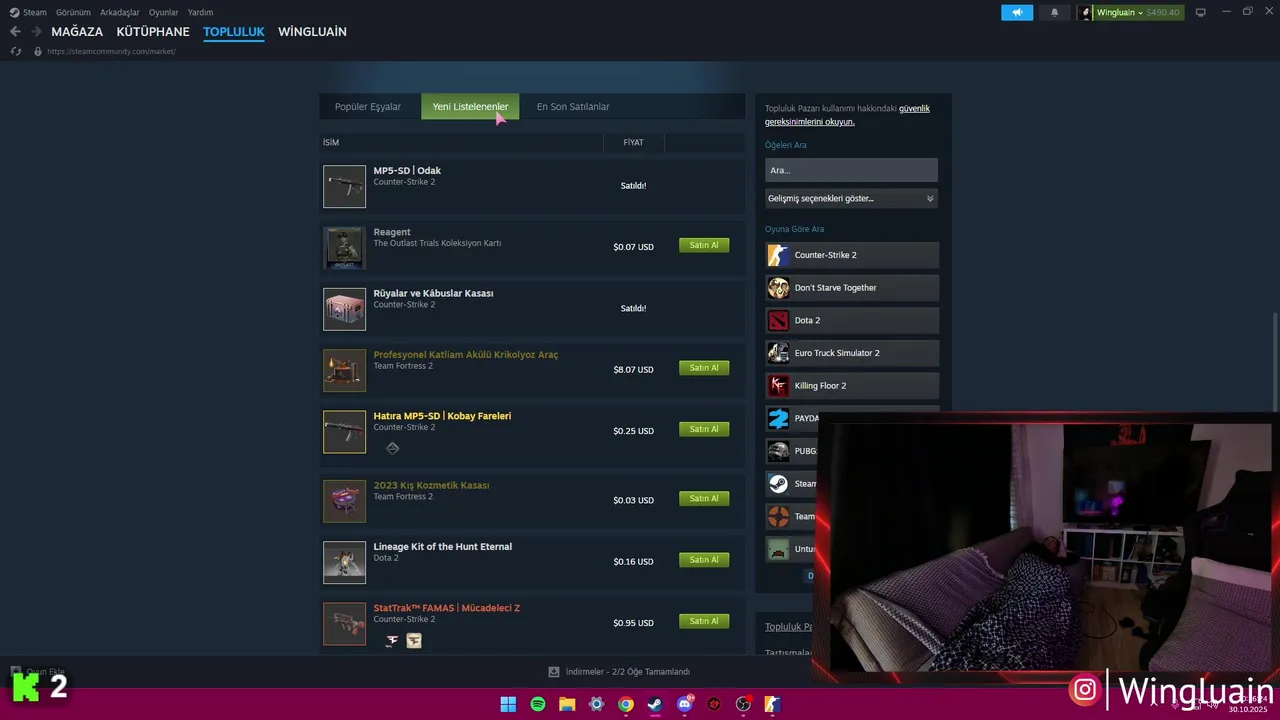1280x720 pixels.
Task: Expand Gelişmiş seçenekleri göster dropdown
Action: [x=851, y=198]
